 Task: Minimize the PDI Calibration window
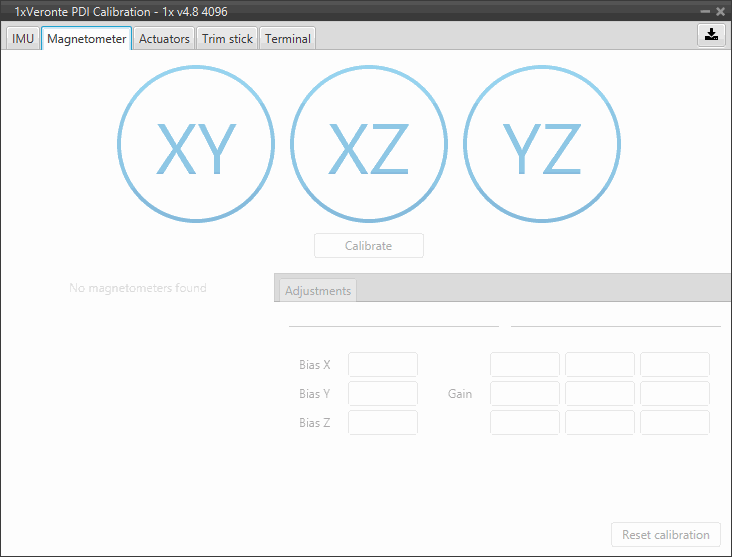point(704,11)
